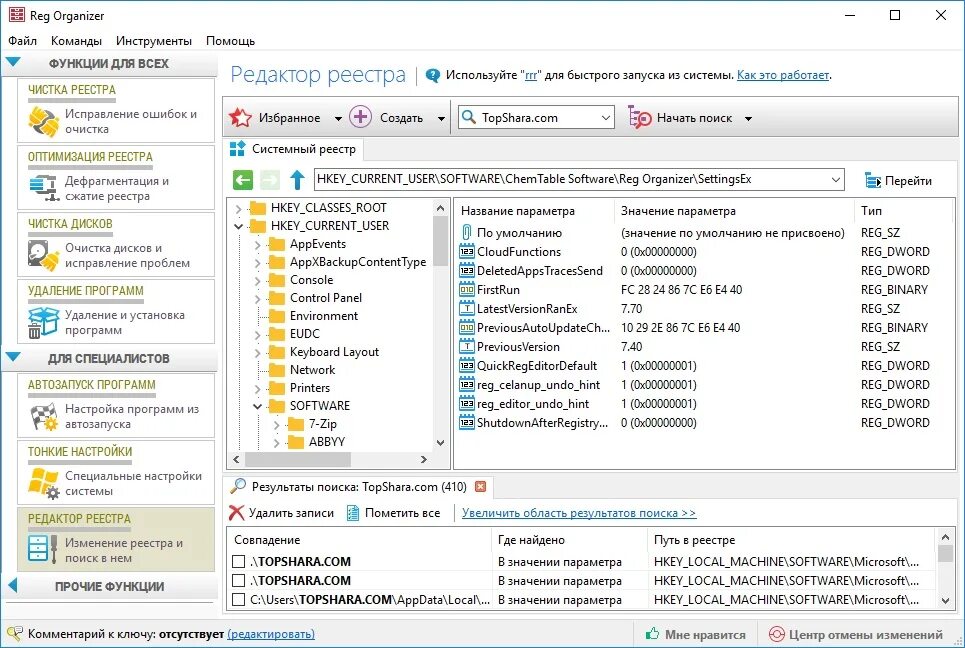Screen dimensions: 965x648
Task: Open the program uninstall icon
Action: click(43, 322)
